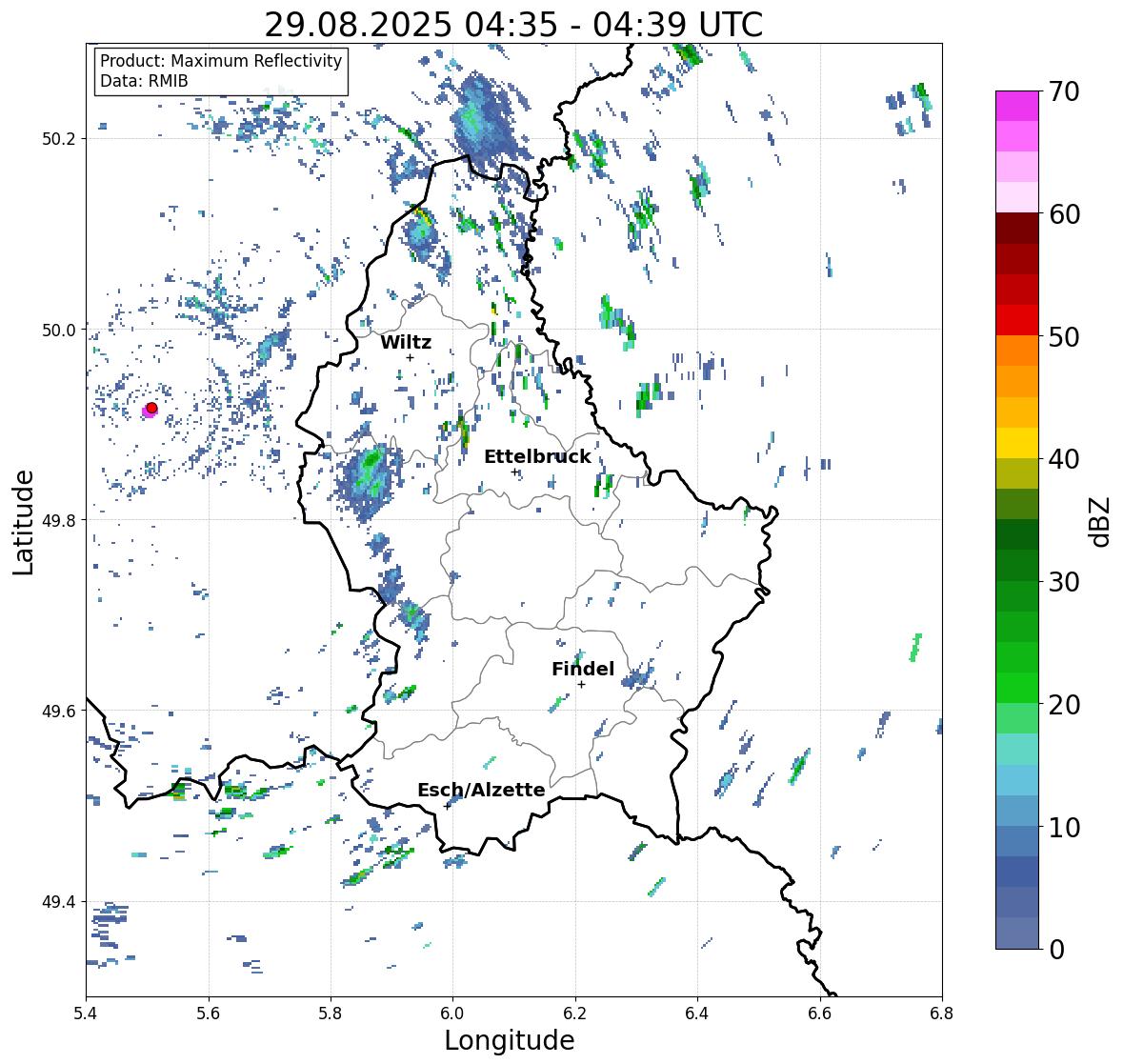Click the dBZ colorbar label
Screen dimensions: 1123x1064
(x=1100, y=522)
